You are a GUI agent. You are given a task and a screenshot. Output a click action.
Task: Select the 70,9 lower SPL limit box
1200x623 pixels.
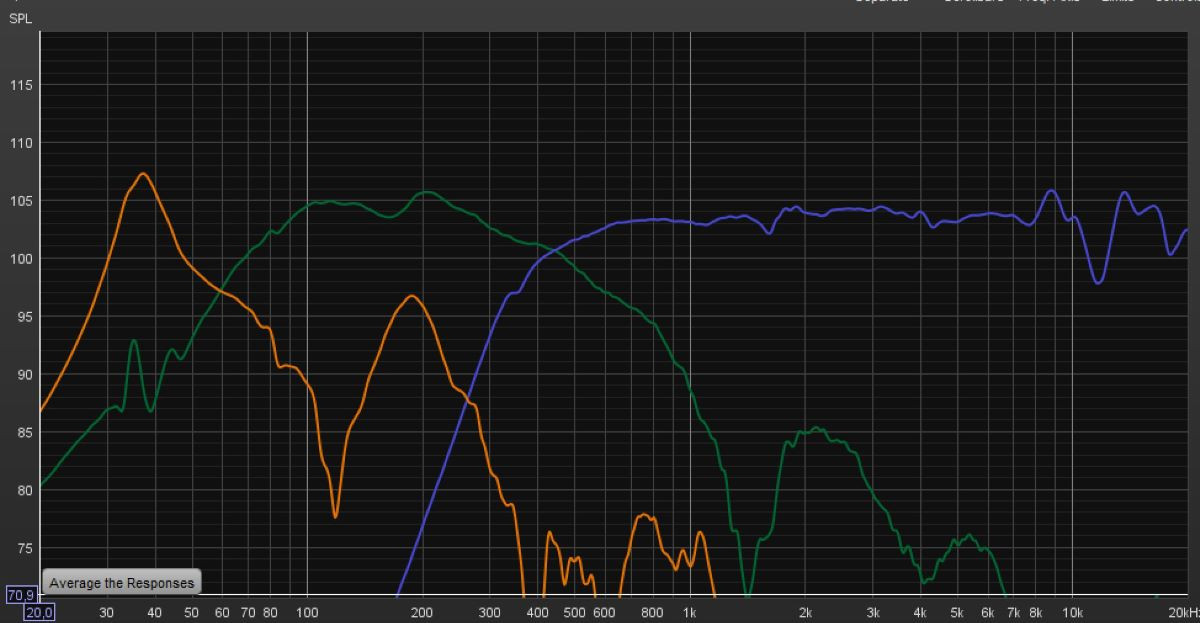(x=20, y=595)
